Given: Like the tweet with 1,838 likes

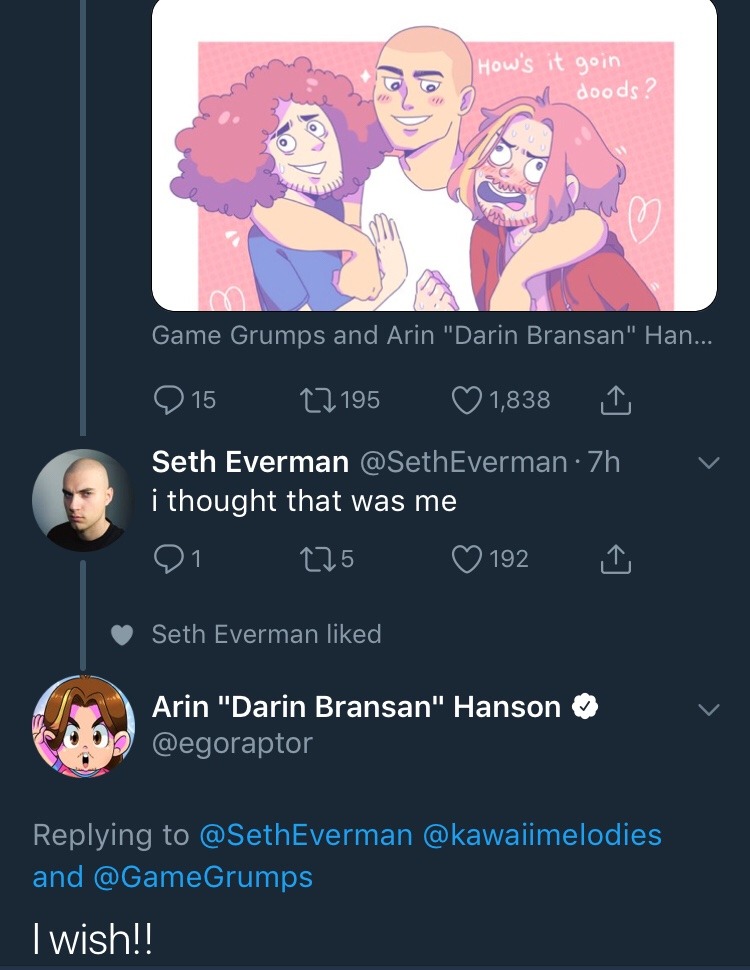Looking at the screenshot, I should point(468,400).
